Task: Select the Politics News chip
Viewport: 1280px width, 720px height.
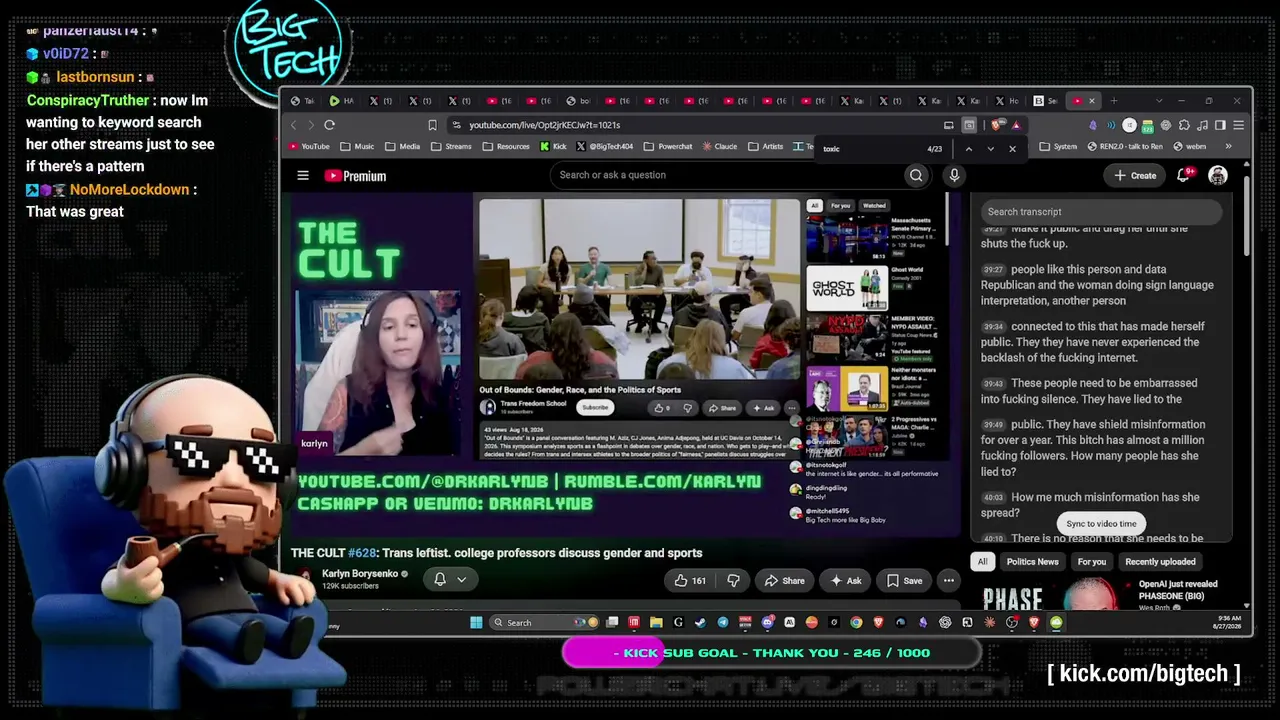Action: tap(1032, 562)
